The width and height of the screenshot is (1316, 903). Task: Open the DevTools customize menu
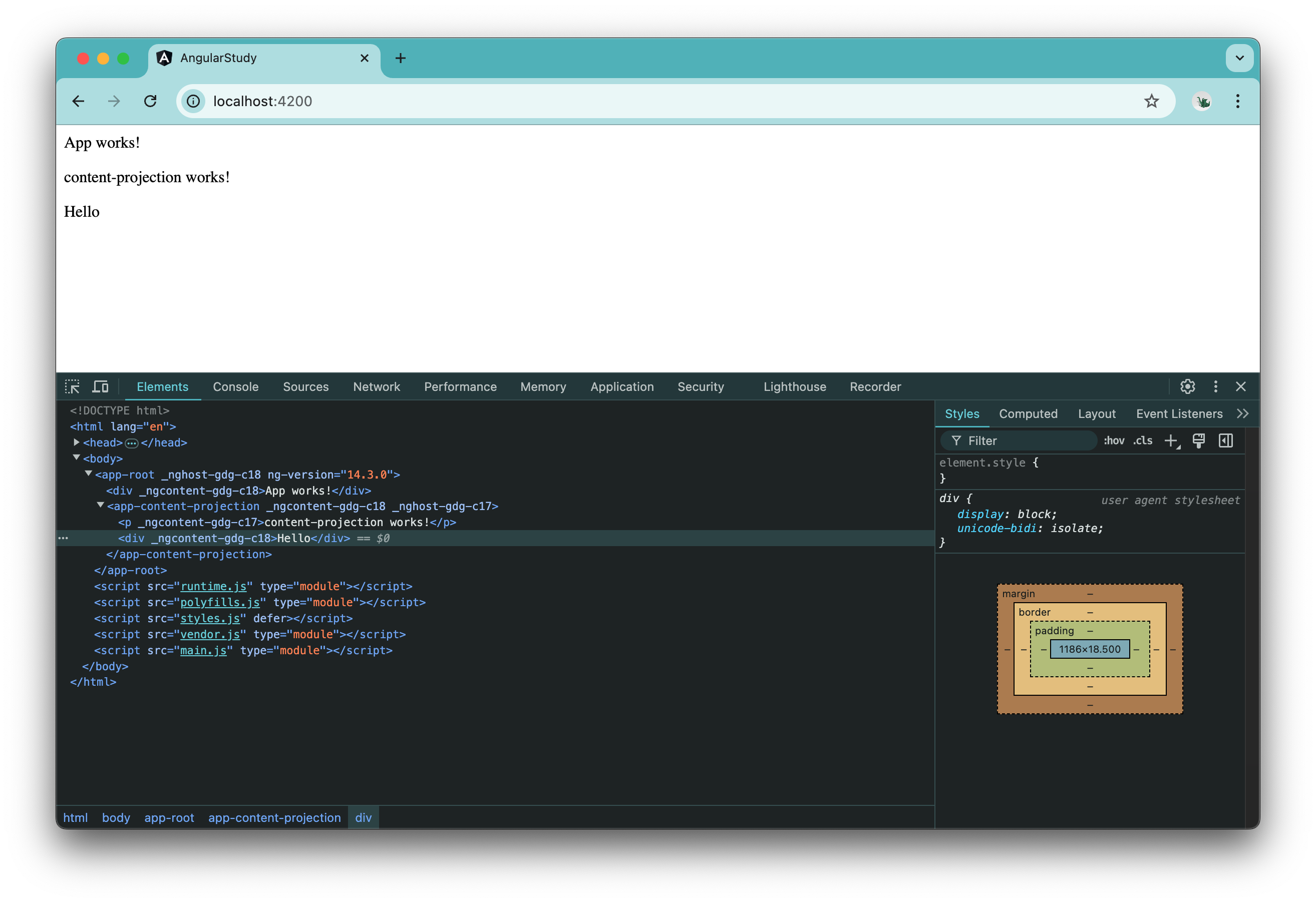[1215, 386]
